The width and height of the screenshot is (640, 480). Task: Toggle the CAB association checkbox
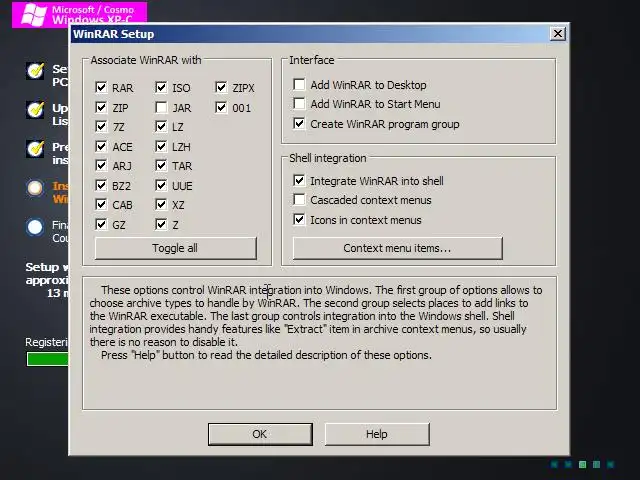(101, 204)
